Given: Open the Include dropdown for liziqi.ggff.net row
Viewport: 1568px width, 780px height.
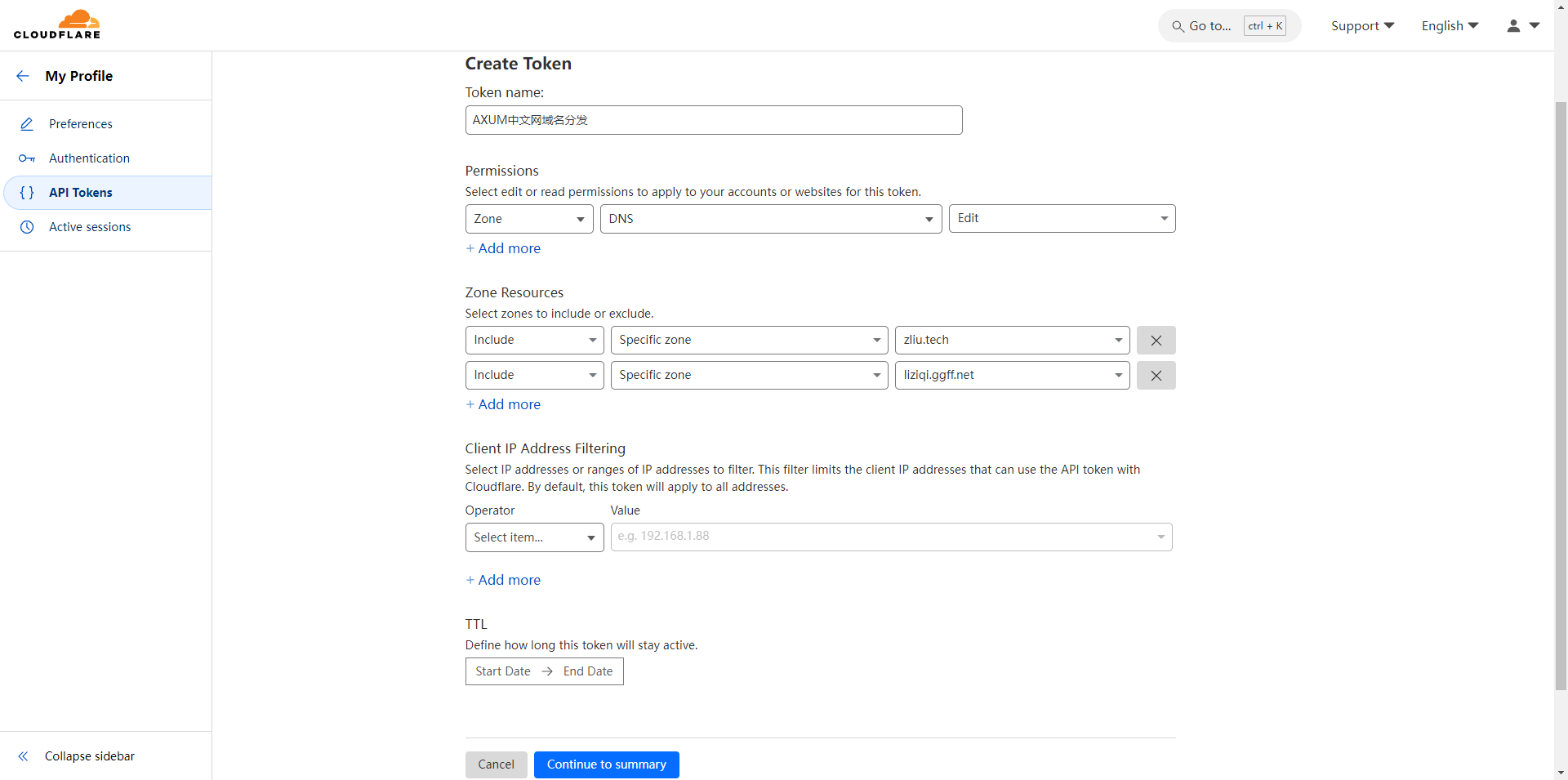Looking at the screenshot, I should tap(534, 375).
